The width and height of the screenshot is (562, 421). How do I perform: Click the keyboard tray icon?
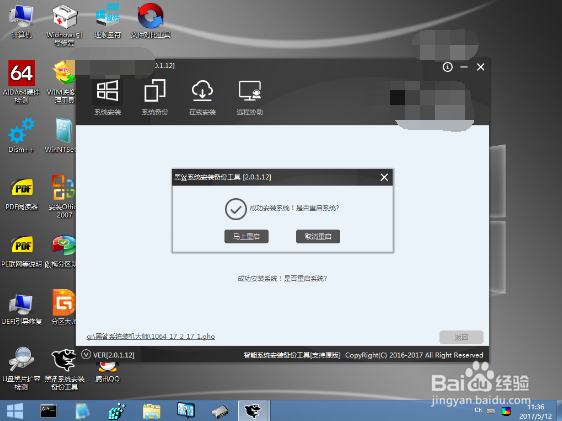click(491, 411)
